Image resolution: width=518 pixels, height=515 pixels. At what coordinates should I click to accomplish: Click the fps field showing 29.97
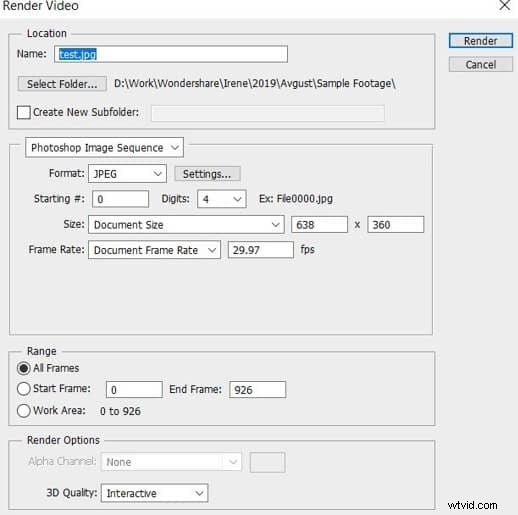pyautogui.click(x=261, y=250)
